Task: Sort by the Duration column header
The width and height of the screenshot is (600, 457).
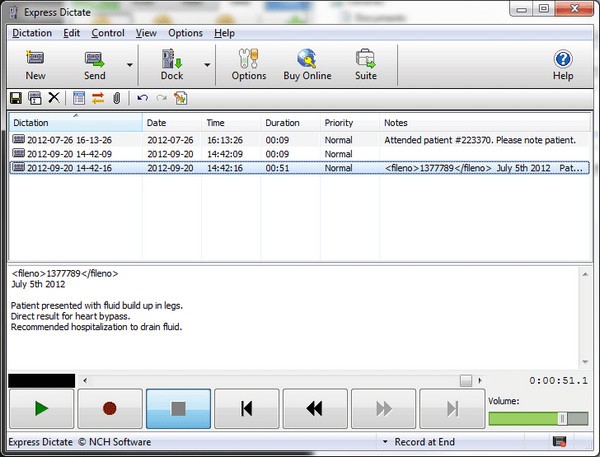Action: pos(290,123)
